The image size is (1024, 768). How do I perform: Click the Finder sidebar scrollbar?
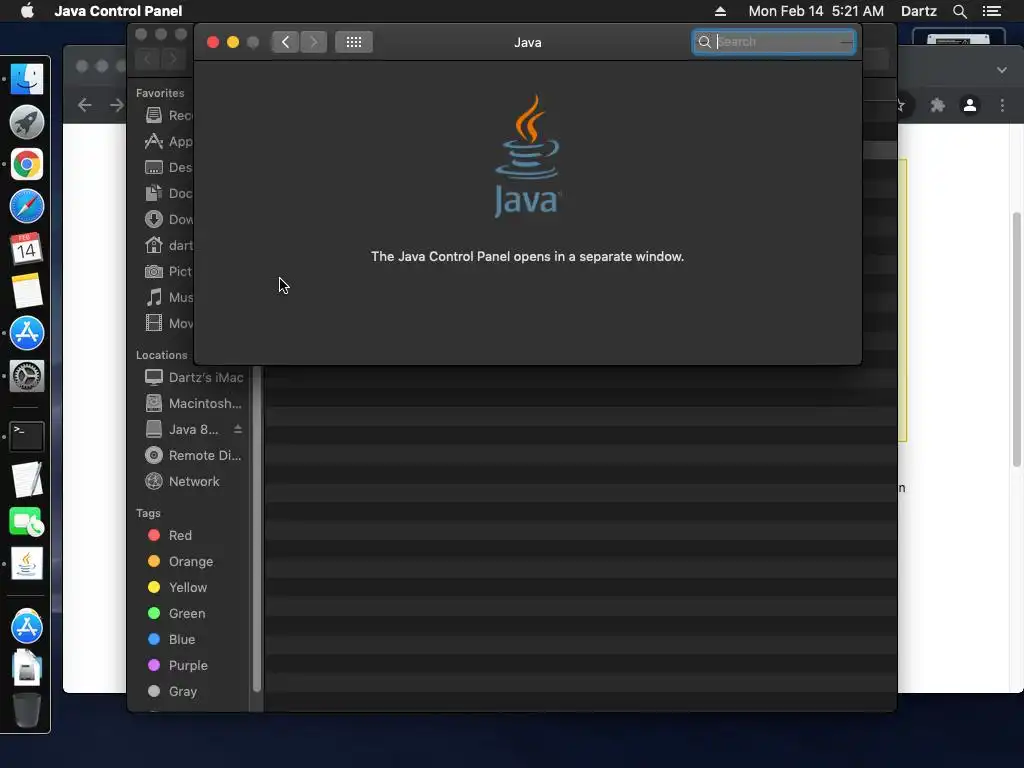[257, 529]
